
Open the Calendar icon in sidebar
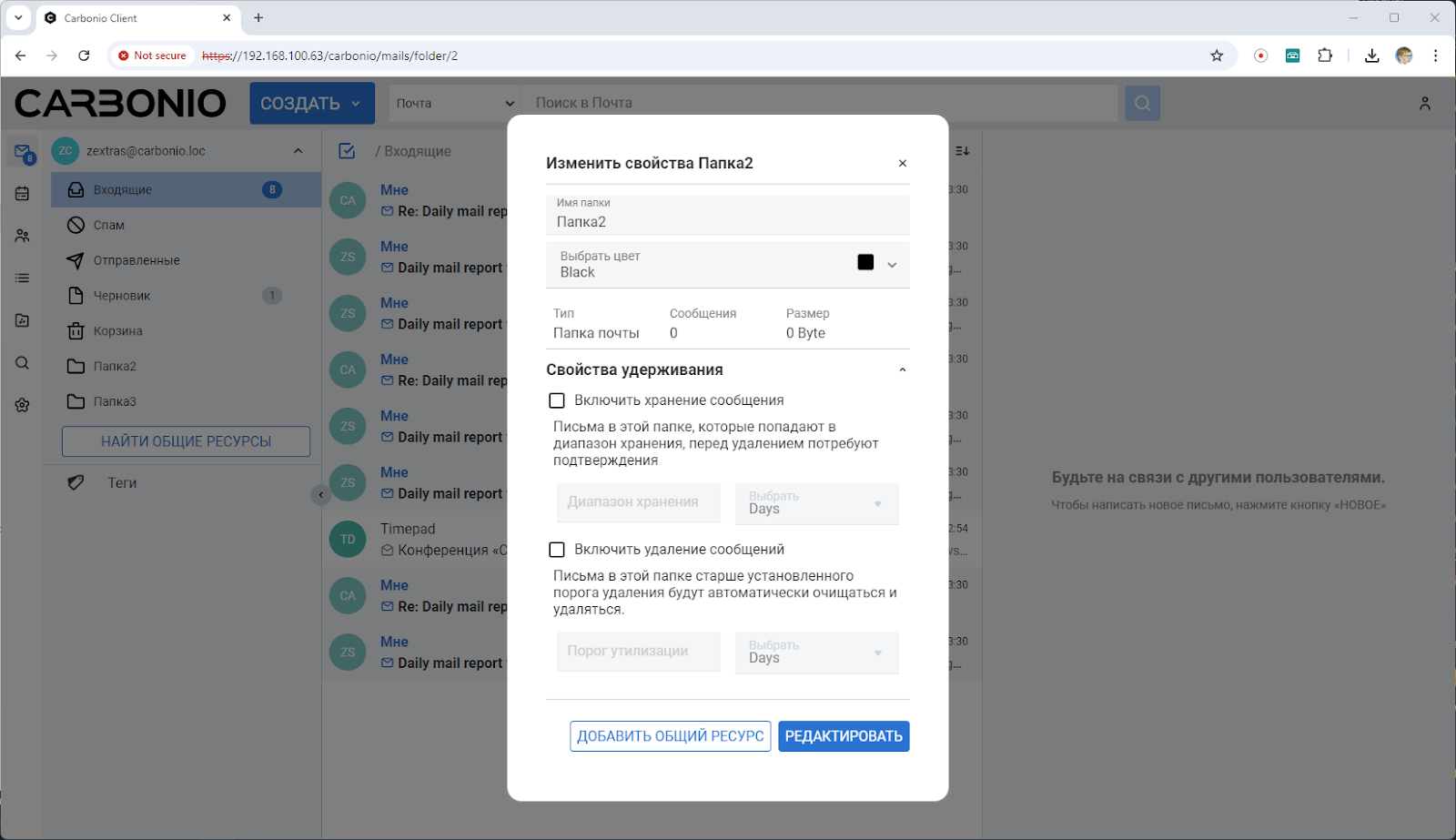click(x=23, y=194)
